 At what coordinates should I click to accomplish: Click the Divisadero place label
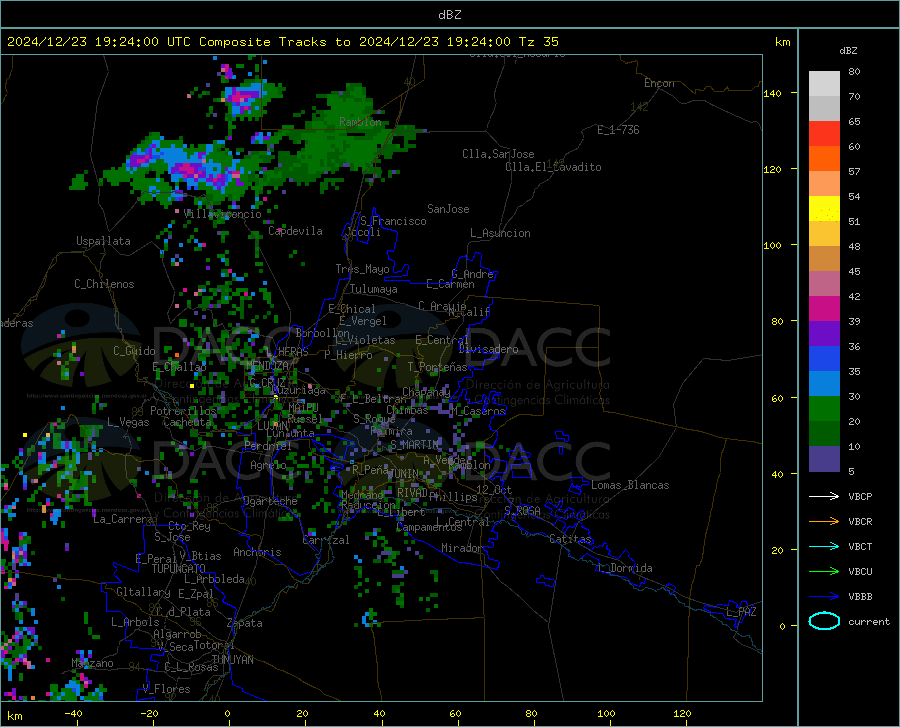[x=488, y=349]
